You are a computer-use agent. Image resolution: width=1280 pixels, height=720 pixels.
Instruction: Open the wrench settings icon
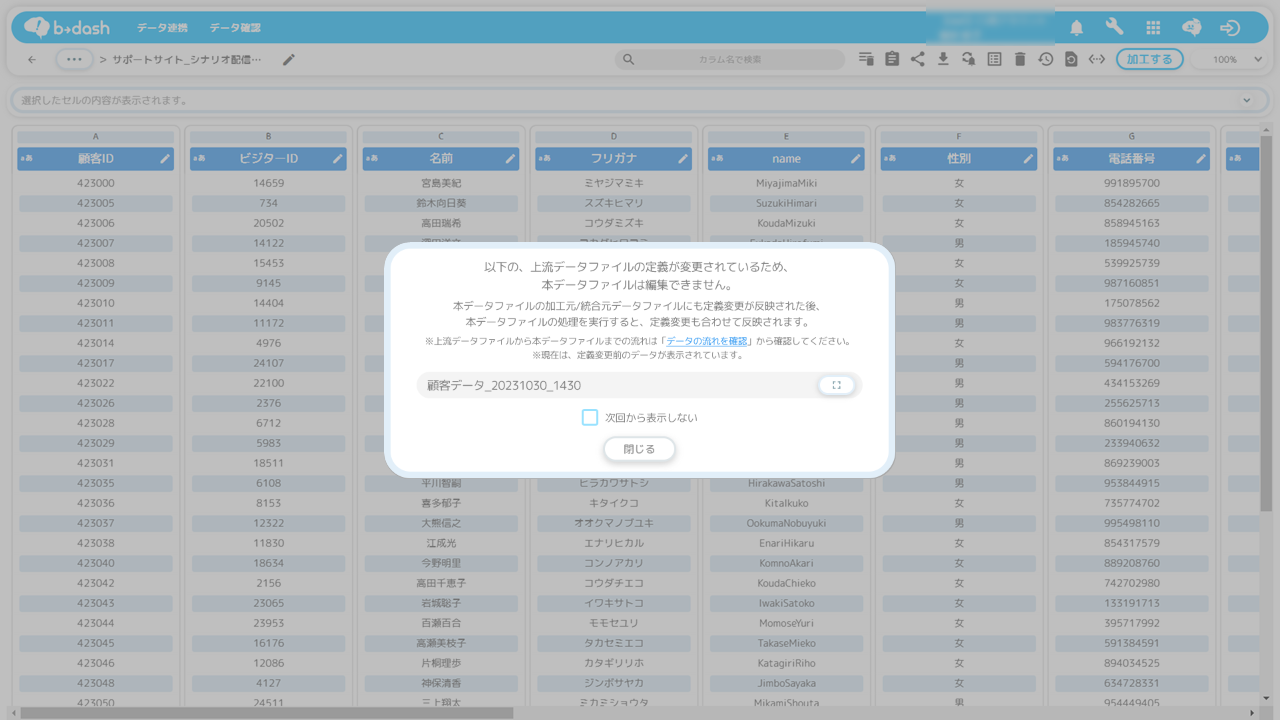point(1114,28)
